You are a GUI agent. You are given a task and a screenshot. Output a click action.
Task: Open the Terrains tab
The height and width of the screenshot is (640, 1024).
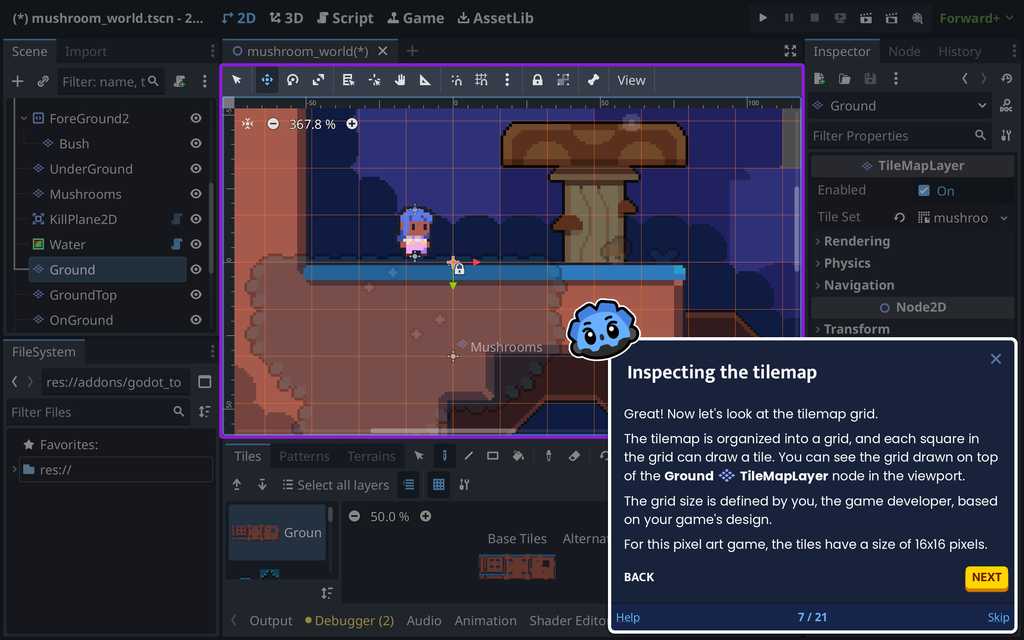[x=371, y=456]
